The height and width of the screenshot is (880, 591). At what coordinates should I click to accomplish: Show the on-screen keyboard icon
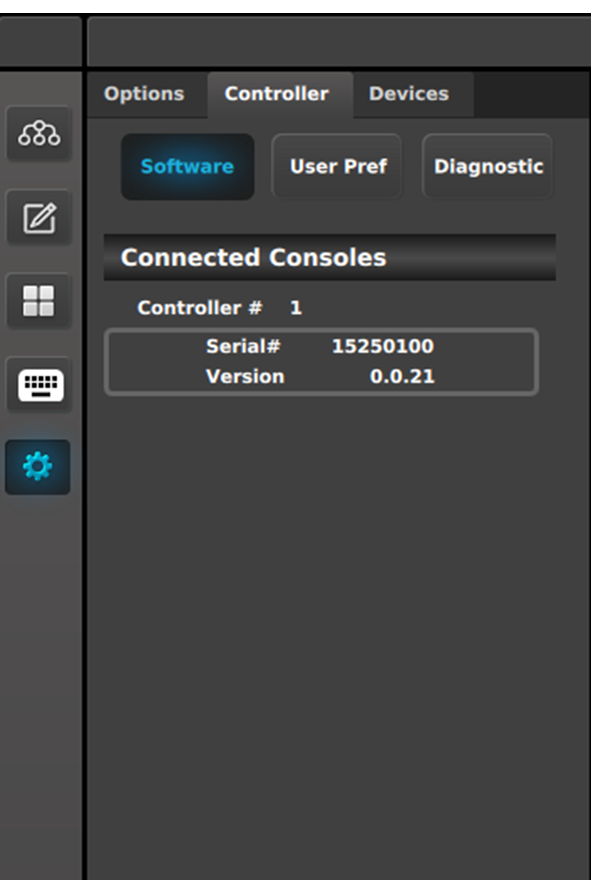(39, 385)
